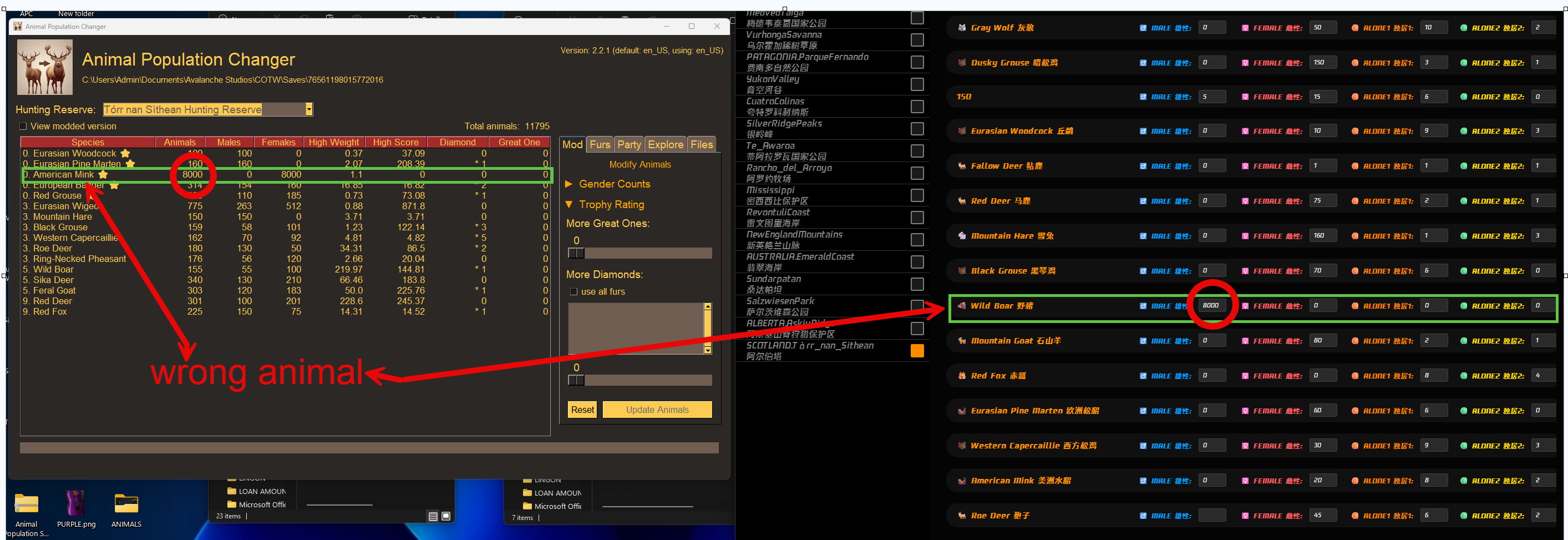The width and height of the screenshot is (1568, 540).
Task: Sort table by Animals column header
Action: click(x=180, y=142)
